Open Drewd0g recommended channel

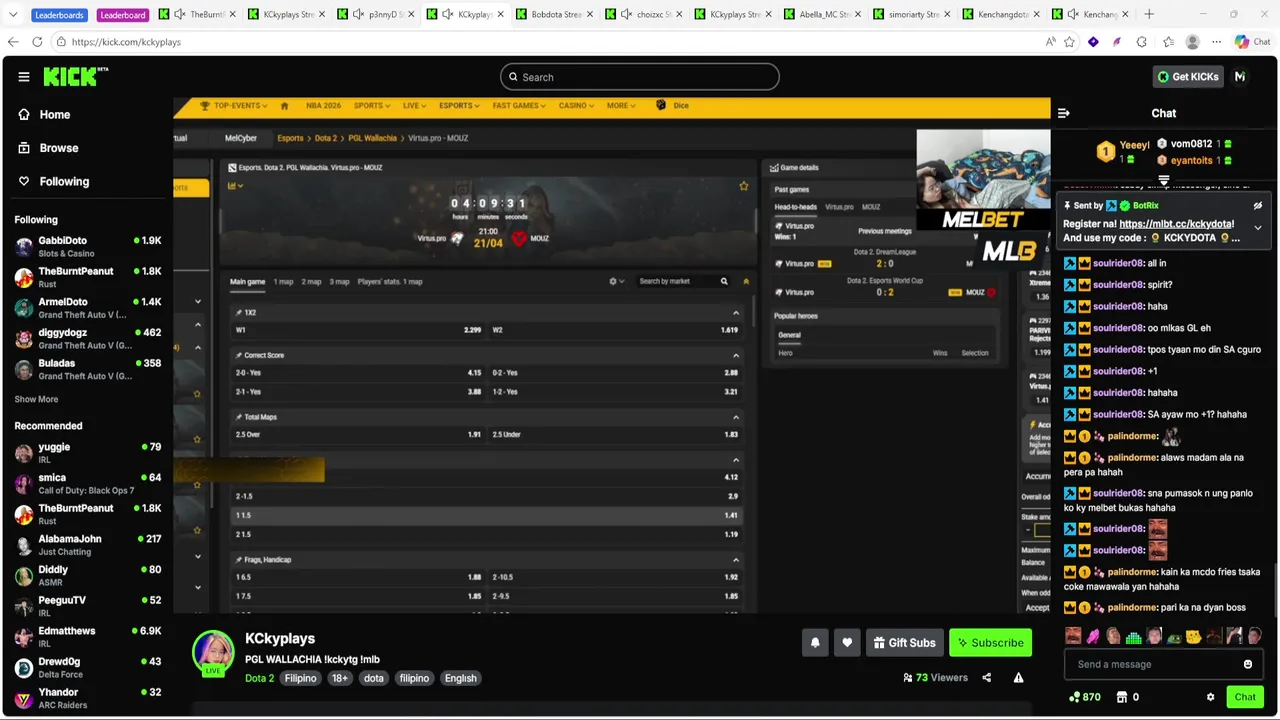pos(88,667)
